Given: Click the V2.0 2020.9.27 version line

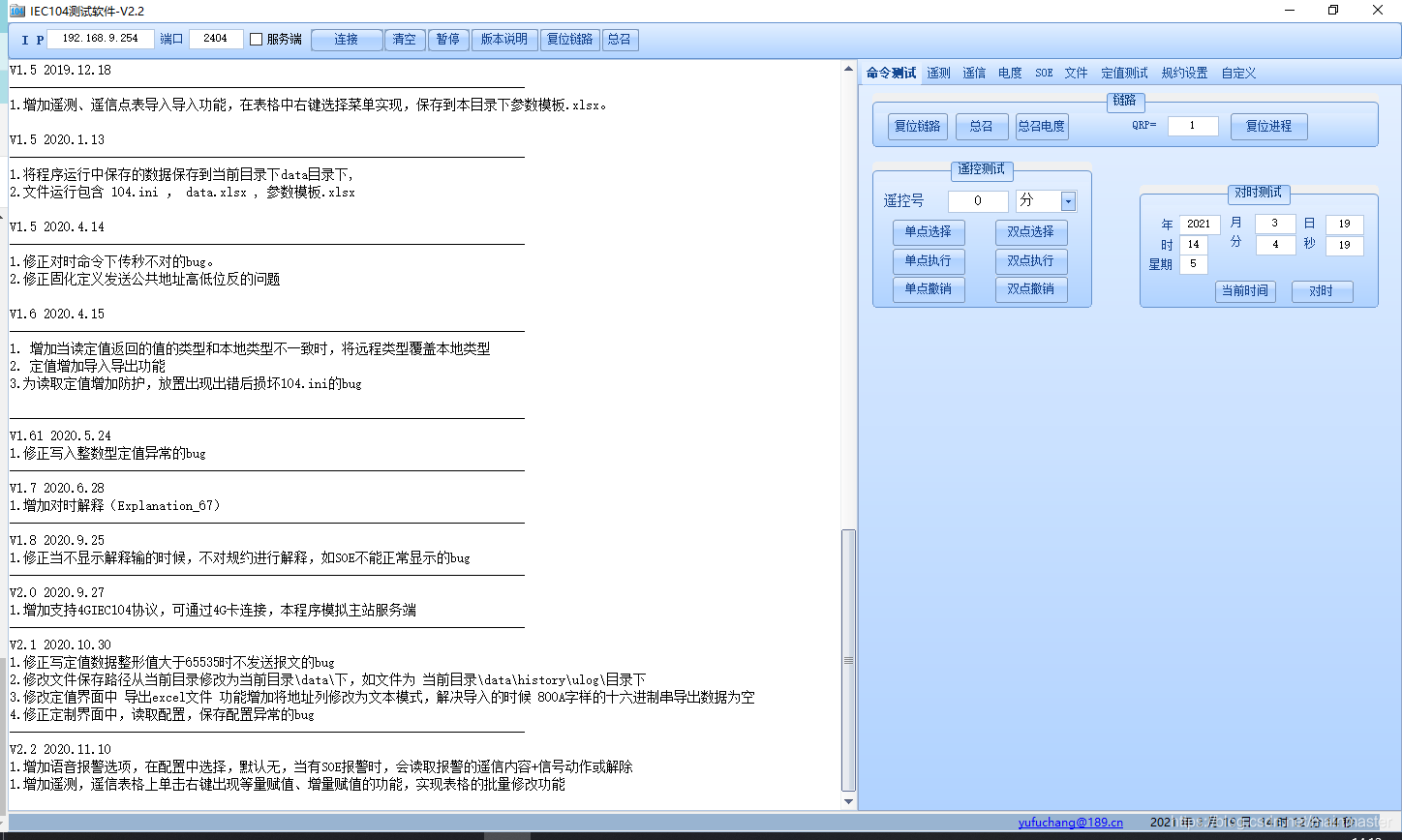Looking at the screenshot, I should tap(57, 593).
